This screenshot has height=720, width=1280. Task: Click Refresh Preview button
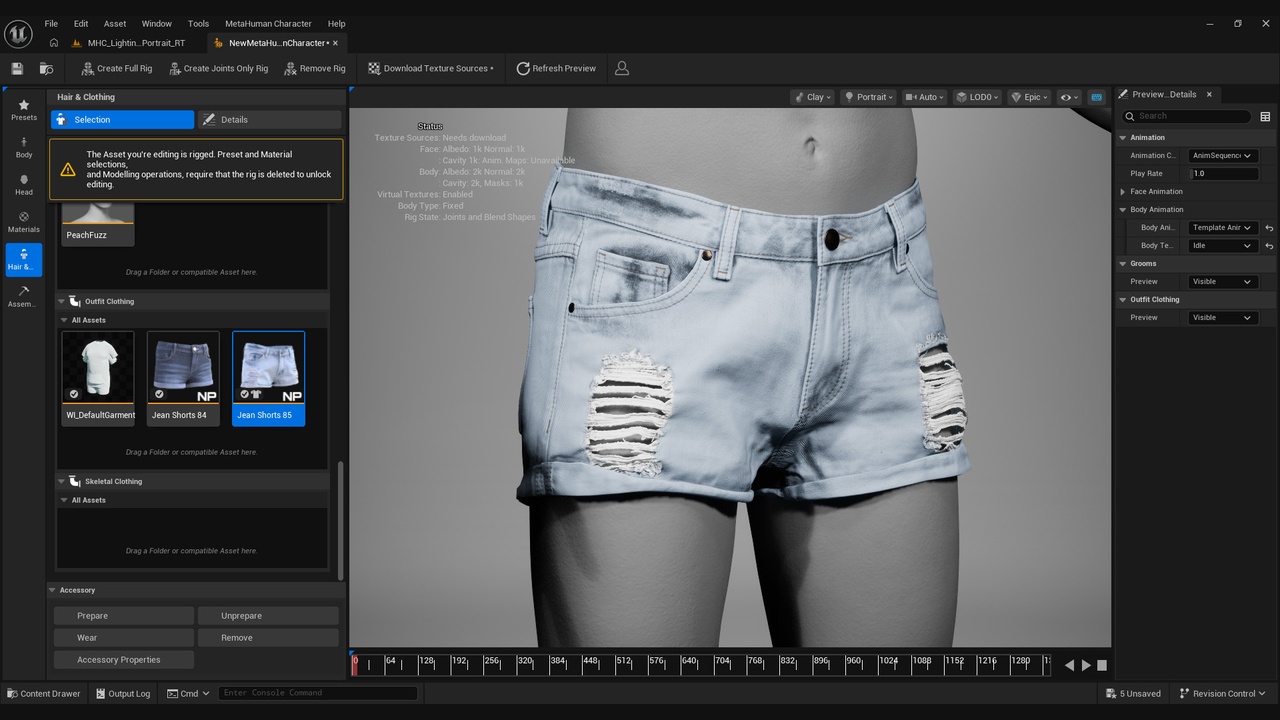[556, 68]
